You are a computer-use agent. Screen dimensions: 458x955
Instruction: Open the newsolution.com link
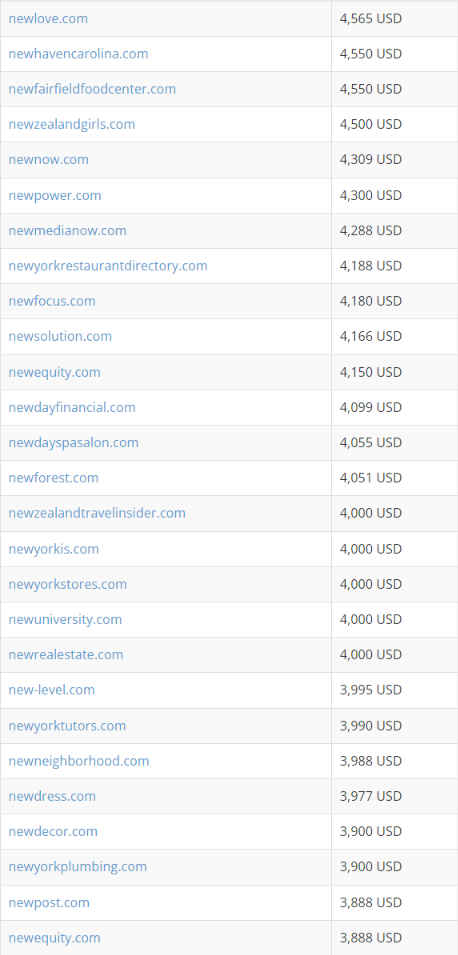coord(60,337)
